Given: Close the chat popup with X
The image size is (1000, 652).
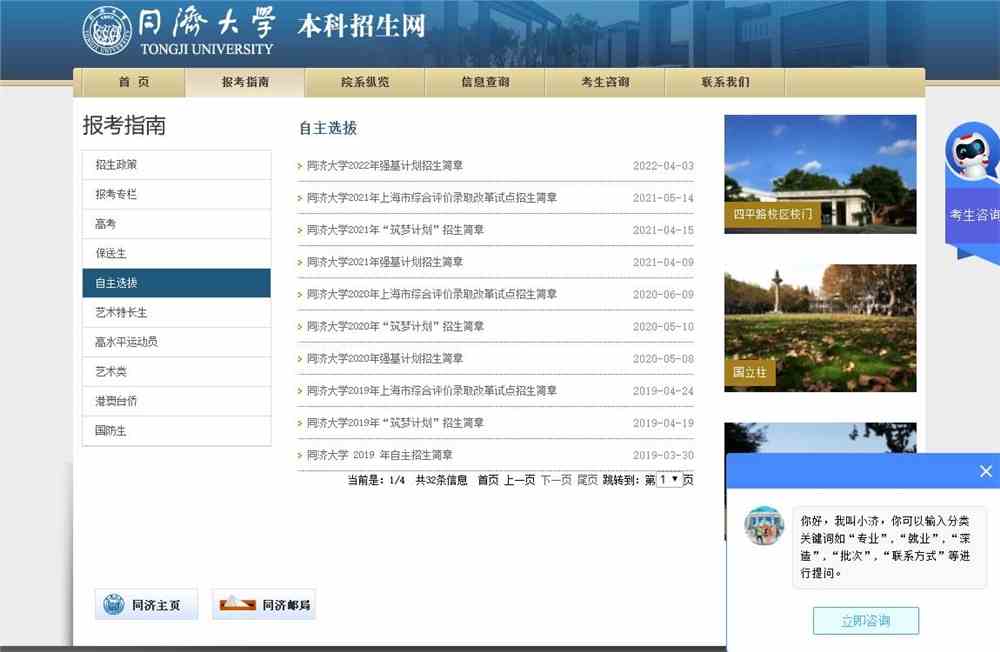Looking at the screenshot, I should 986,471.
